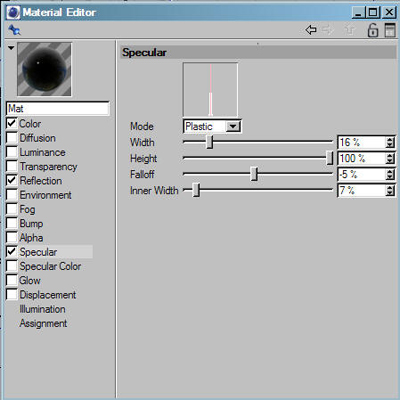Enable the Bump channel checkbox
Viewport: 400px width, 400px height.
12,223
